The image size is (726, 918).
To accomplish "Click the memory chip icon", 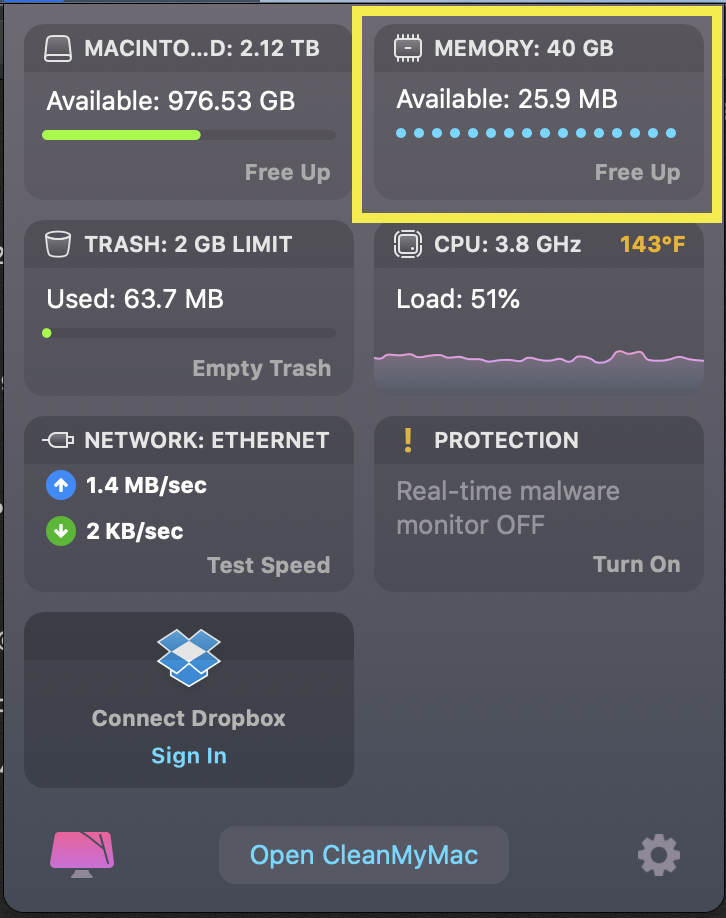I will 407,48.
